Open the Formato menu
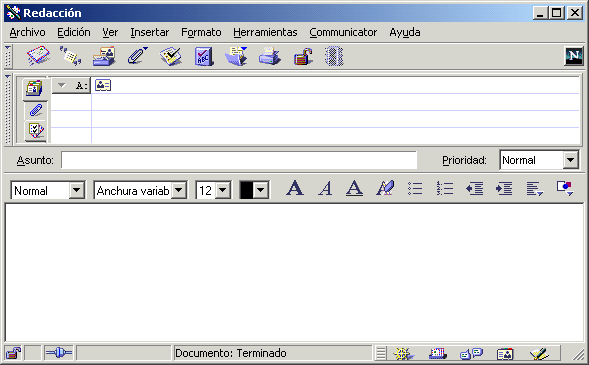The height and width of the screenshot is (365, 589). [x=201, y=32]
